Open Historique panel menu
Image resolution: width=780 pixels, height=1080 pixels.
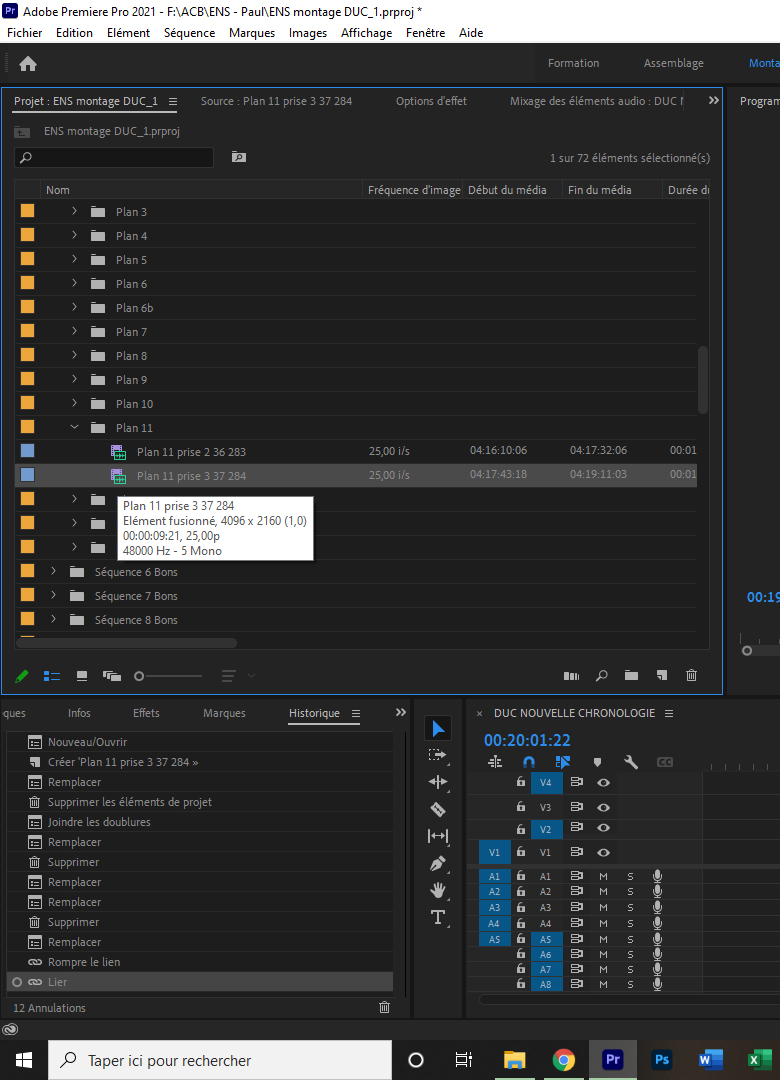(x=356, y=714)
